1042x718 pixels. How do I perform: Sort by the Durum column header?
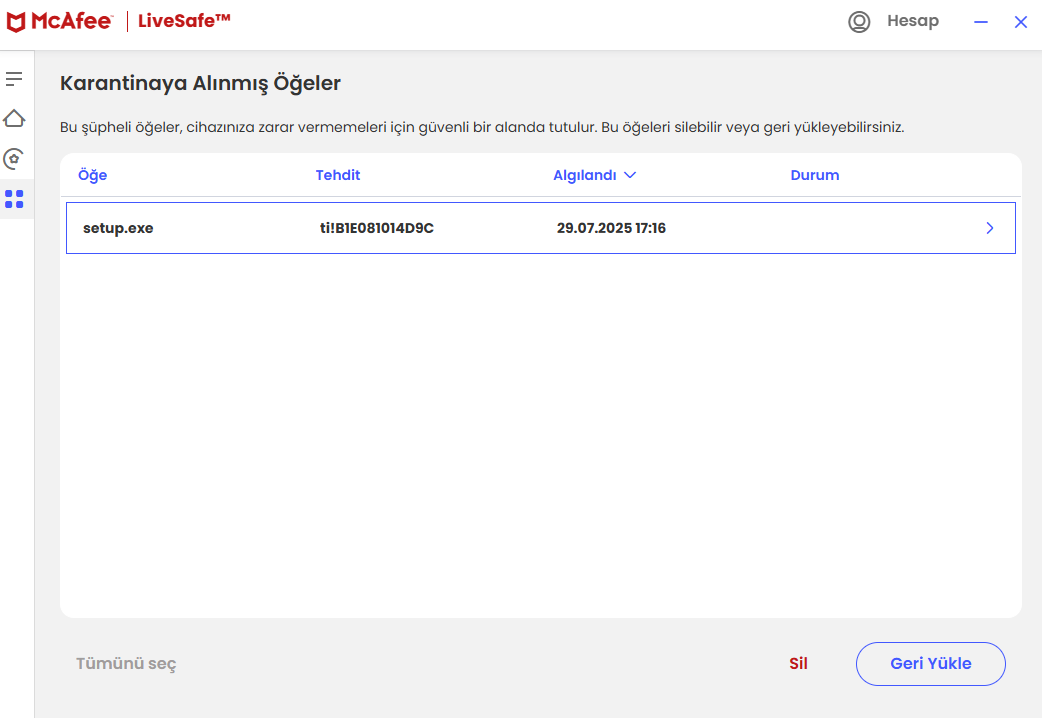click(815, 175)
